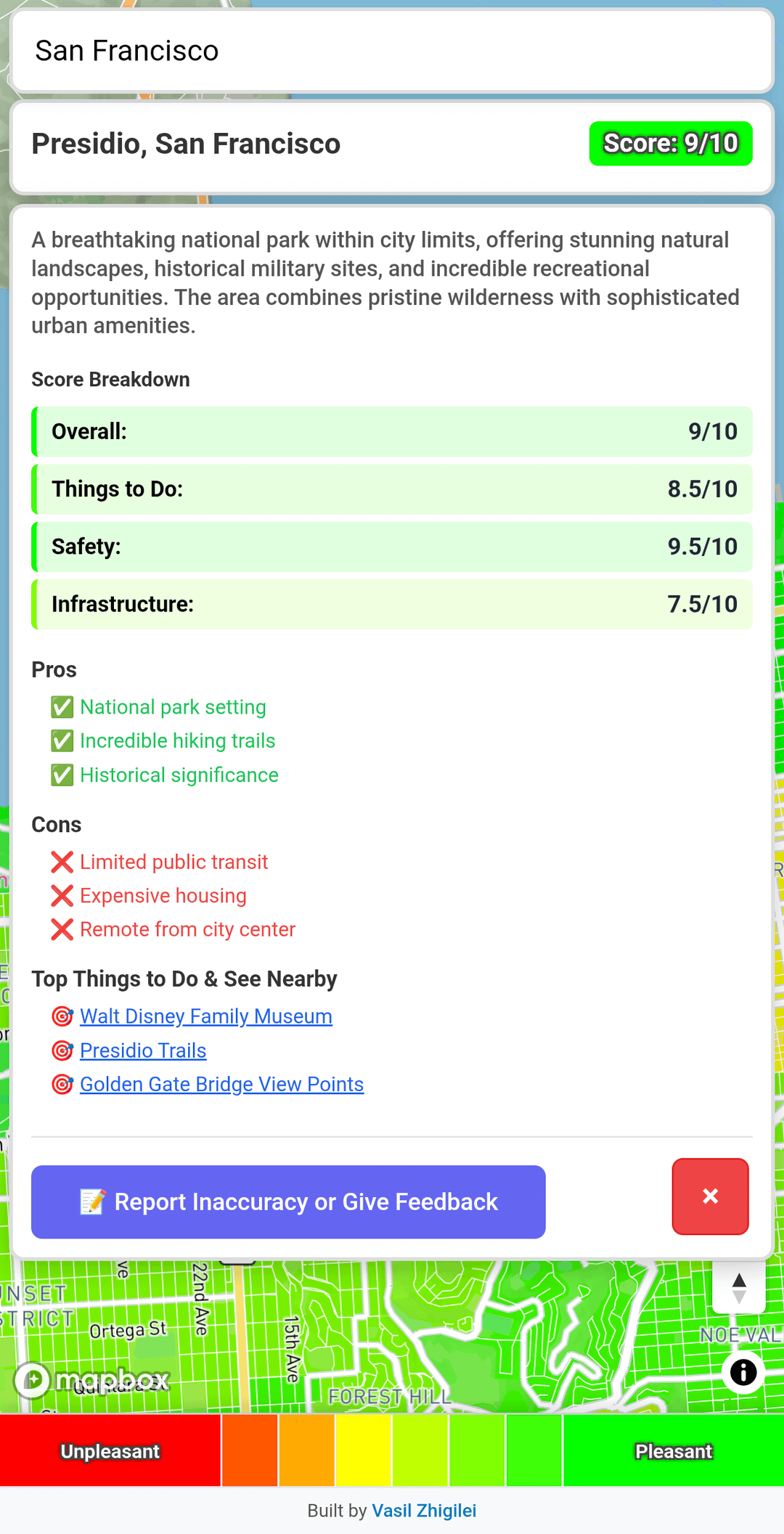Click the target icon beside Presidio Trails
Screen dimensions: 784x1534
click(x=62, y=1050)
